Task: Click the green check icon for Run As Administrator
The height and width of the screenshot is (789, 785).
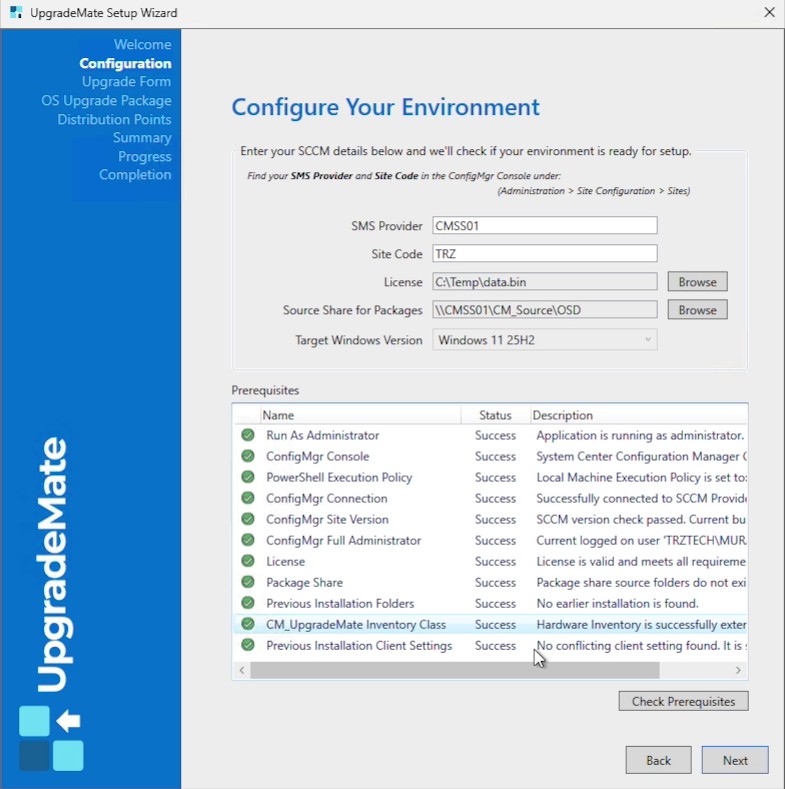Action: (248, 435)
